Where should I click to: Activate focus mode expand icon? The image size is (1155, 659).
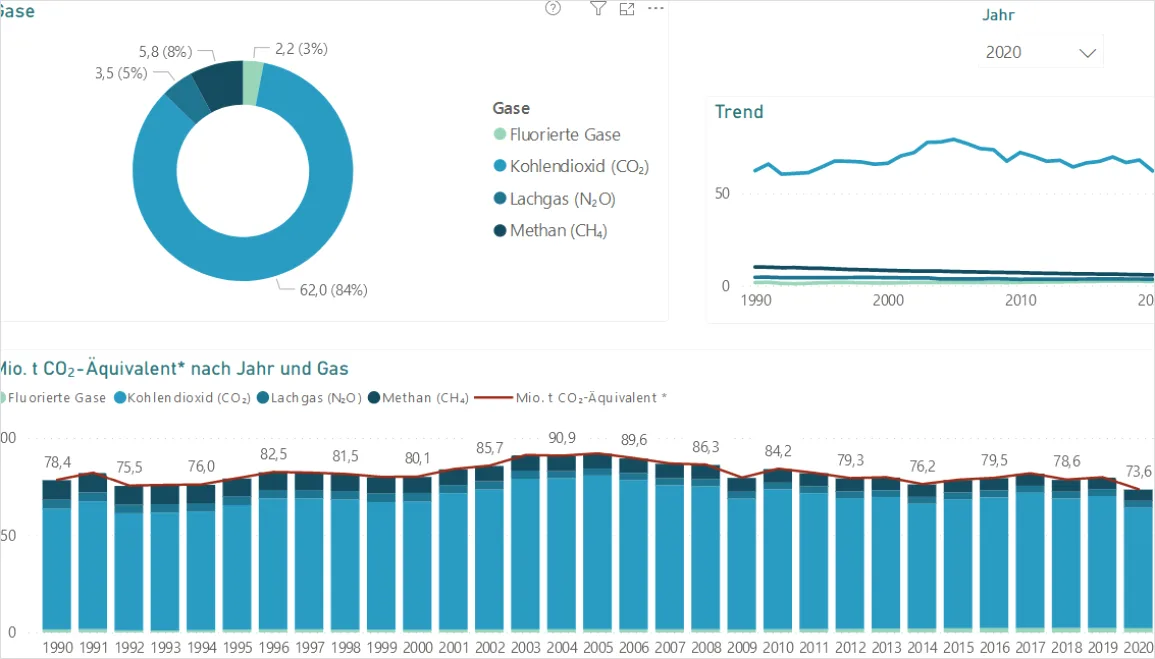(x=627, y=9)
